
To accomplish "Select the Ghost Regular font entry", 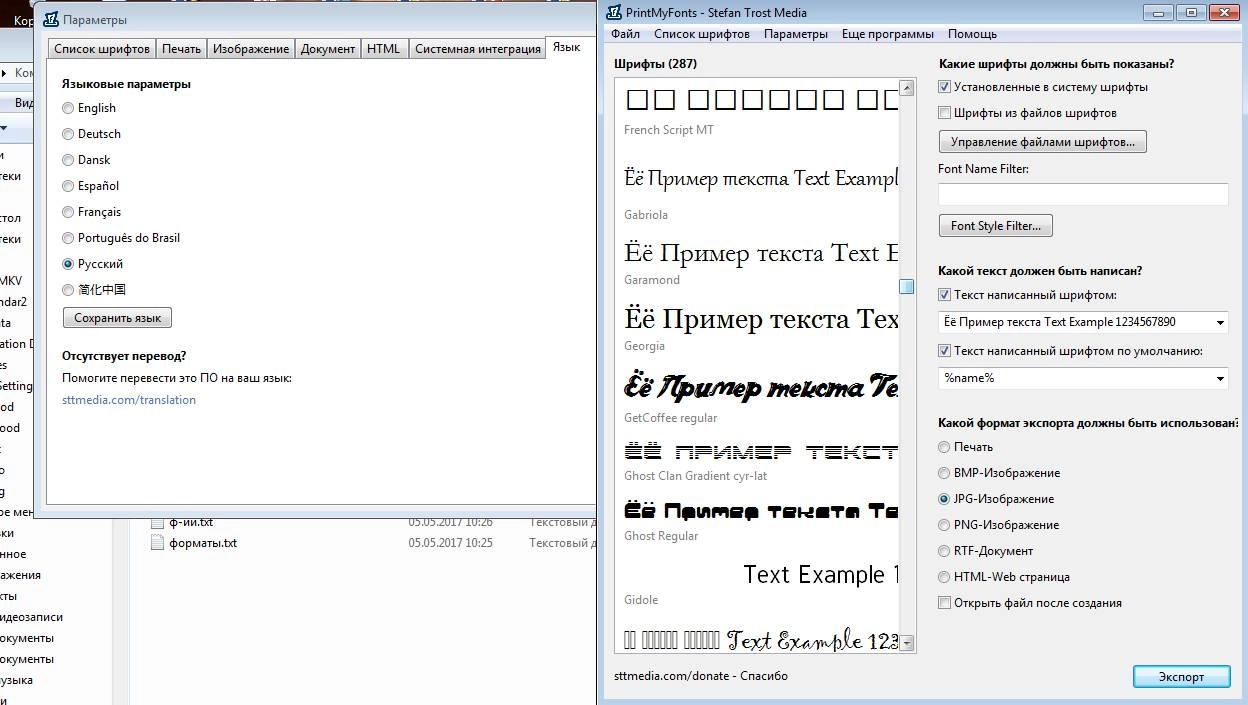I will [x=661, y=536].
